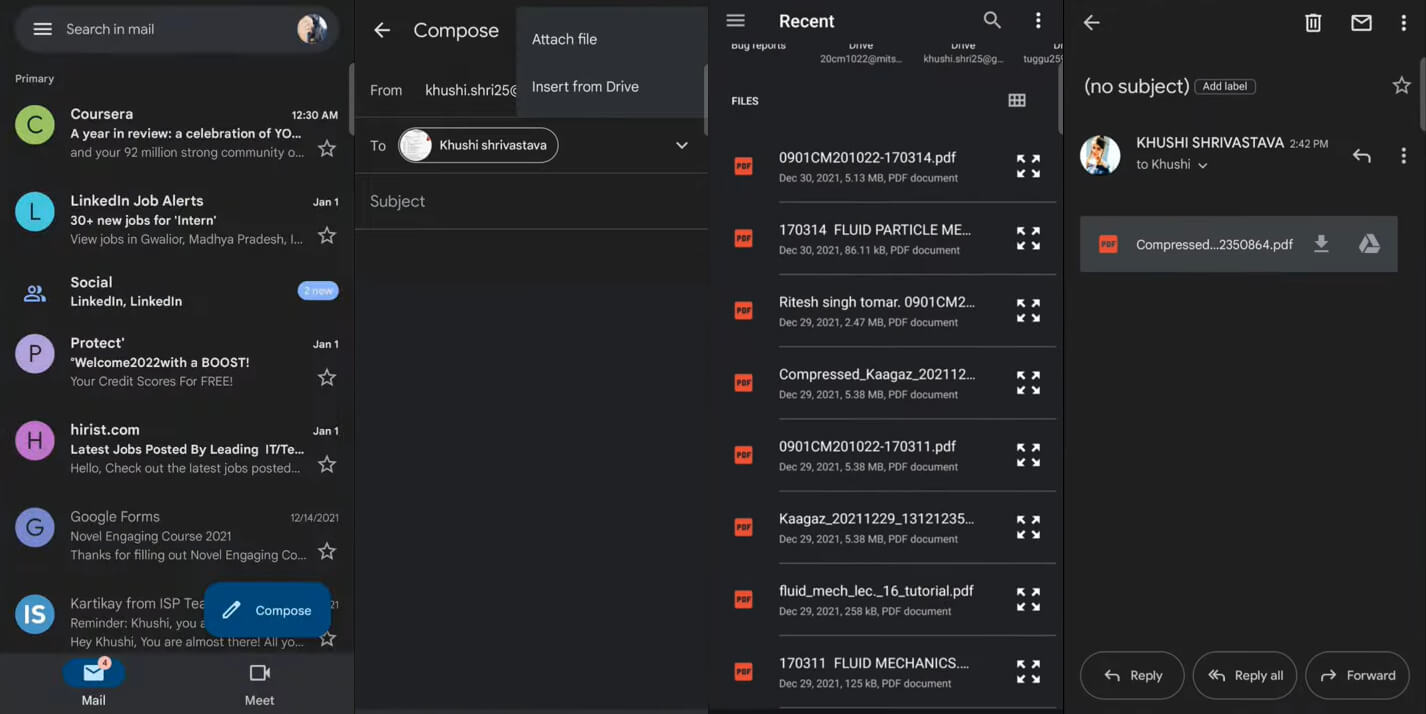Viewport: 1426px width, 714px height.
Task: Tap the profile avatar in the search bar
Action: pos(312,29)
